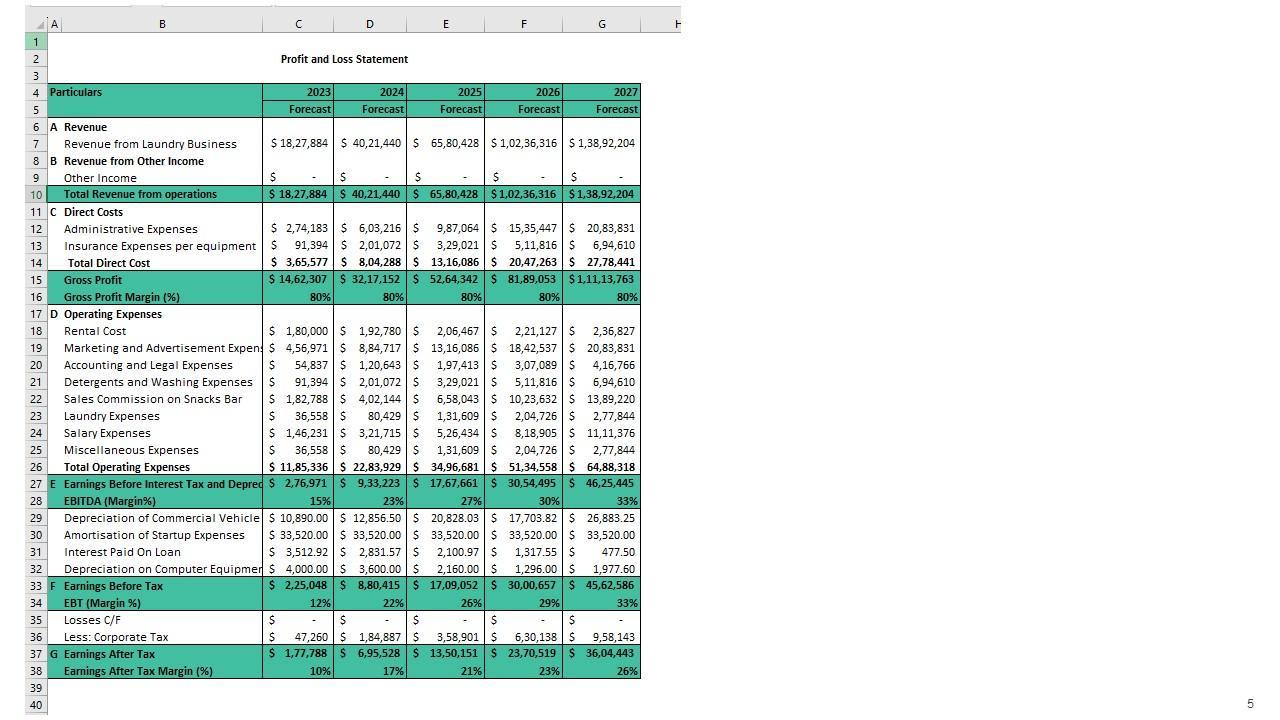Select row 27 header
This screenshot has height=720, width=1280.
[36, 484]
